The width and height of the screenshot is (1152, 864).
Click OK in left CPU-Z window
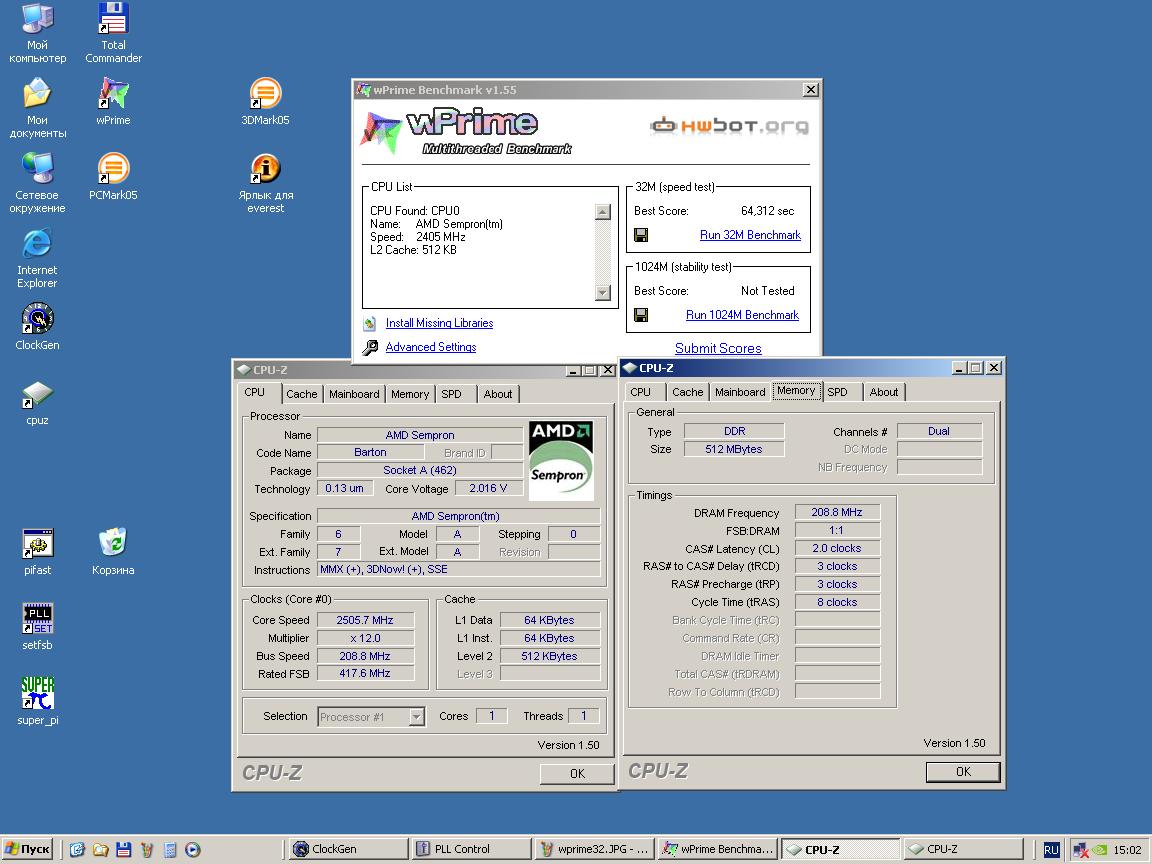[x=577, y=774]
